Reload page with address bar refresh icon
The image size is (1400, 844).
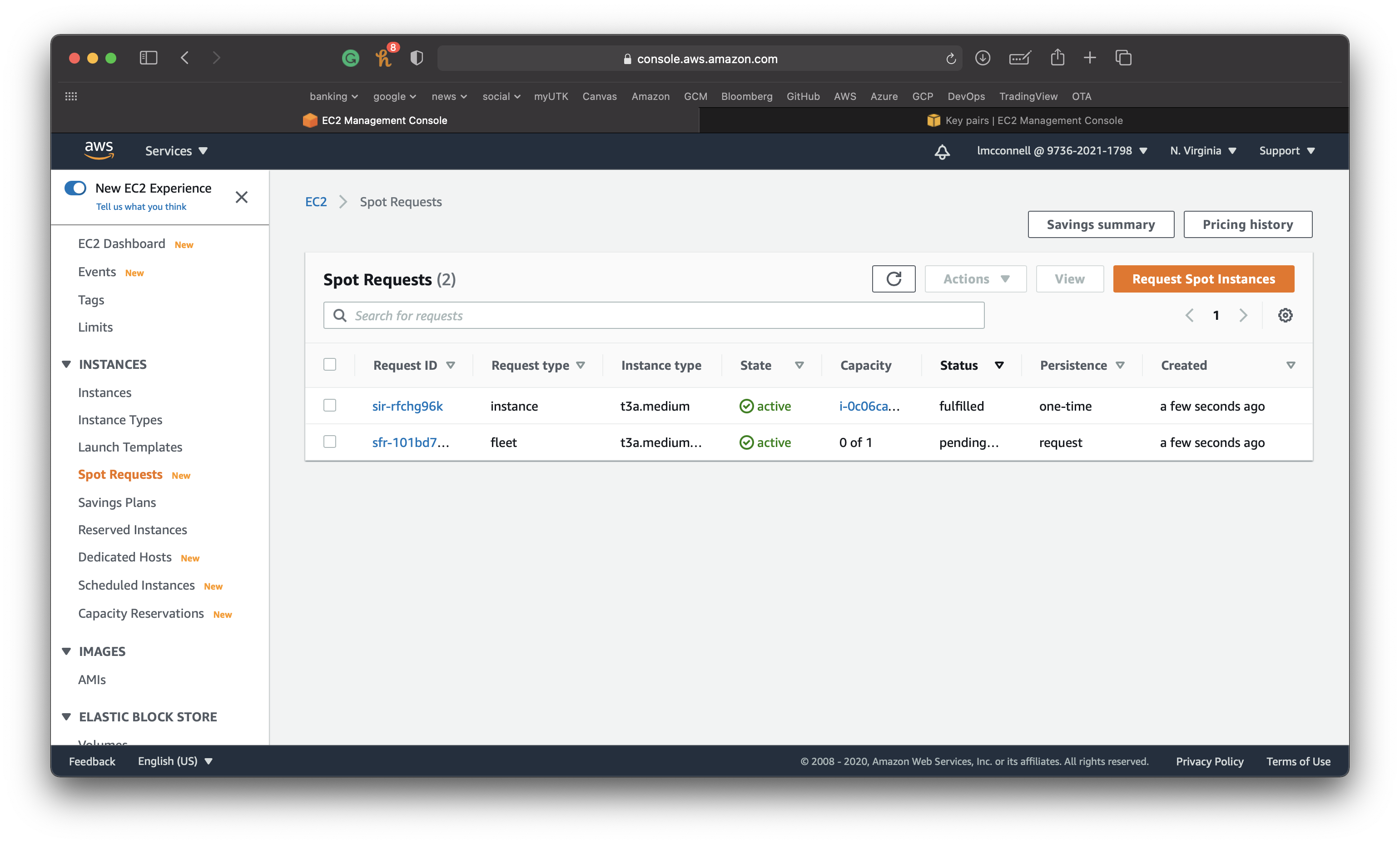[x=951, y=59]
